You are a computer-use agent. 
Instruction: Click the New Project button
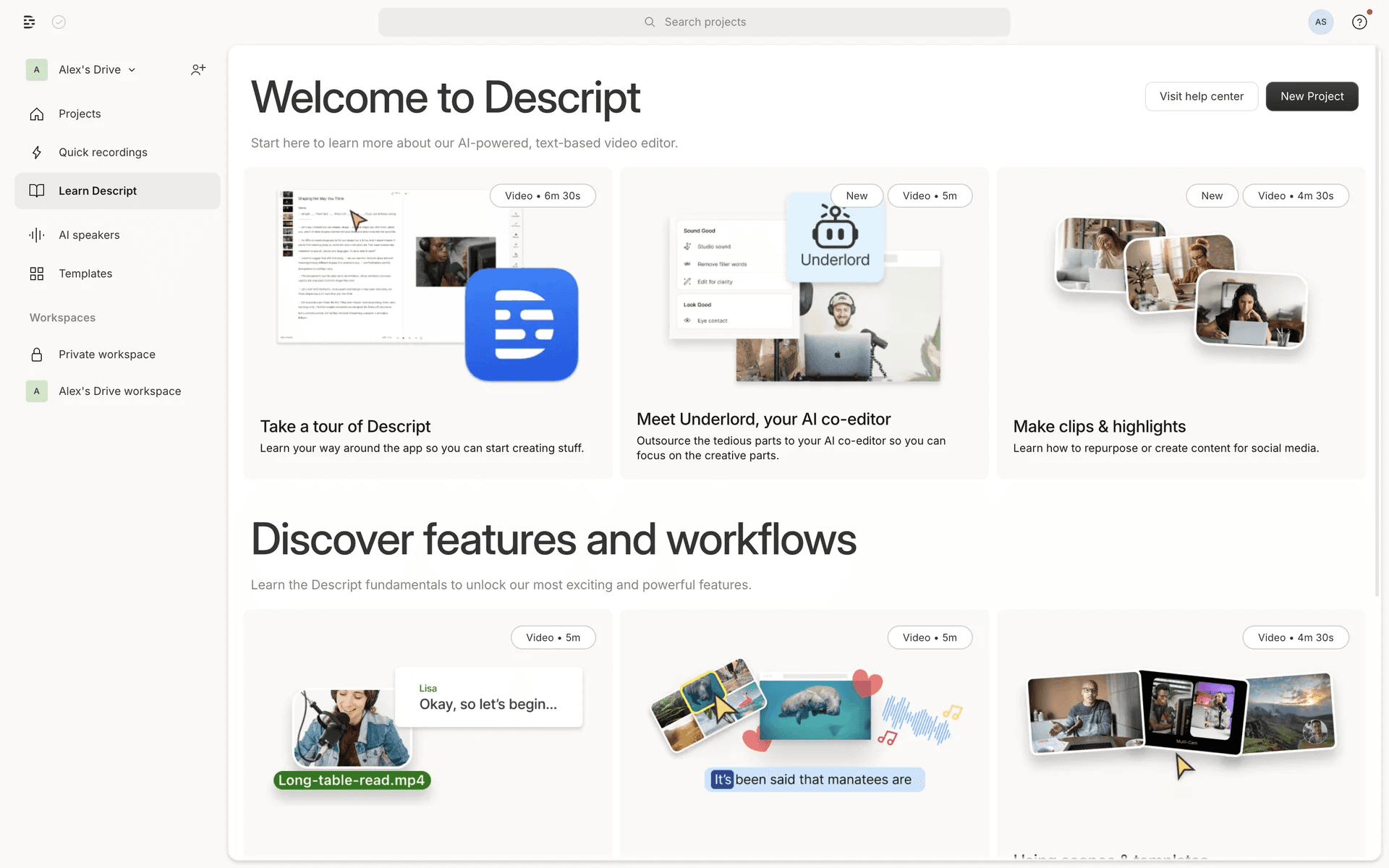pyautogui.click(x=1312, y=96)
